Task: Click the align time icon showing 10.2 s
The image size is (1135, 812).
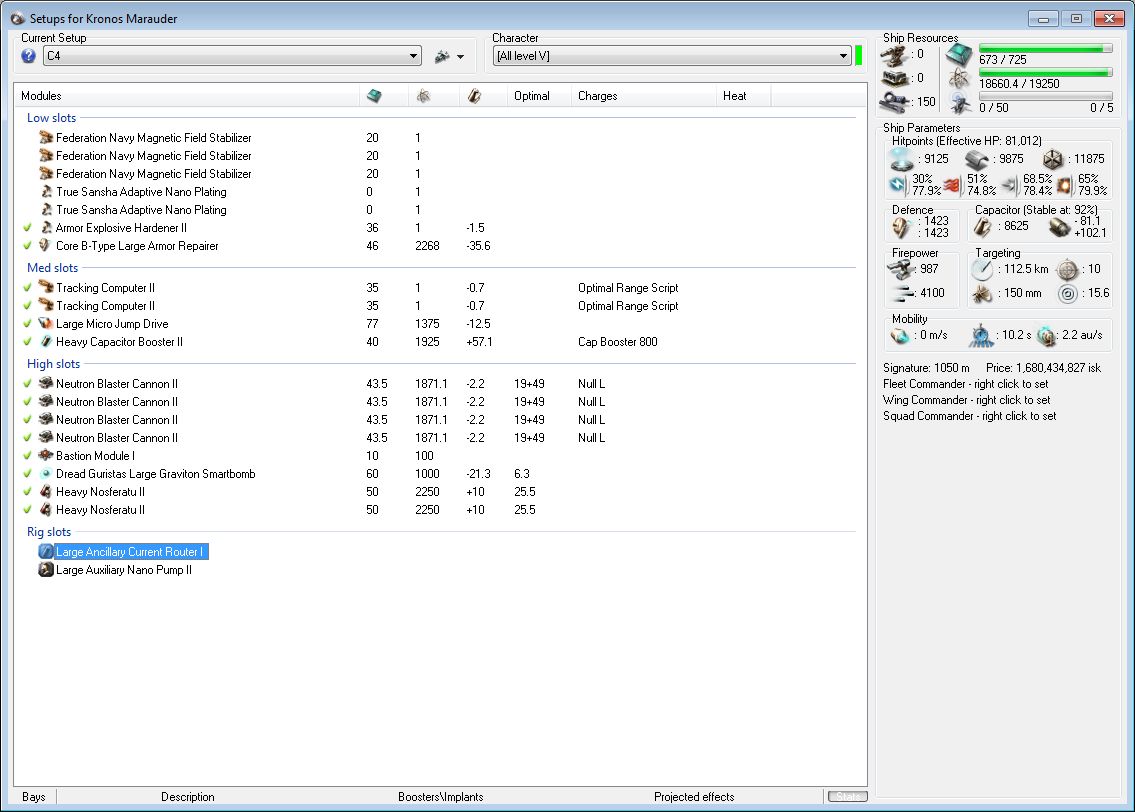Action: point(981,335)
